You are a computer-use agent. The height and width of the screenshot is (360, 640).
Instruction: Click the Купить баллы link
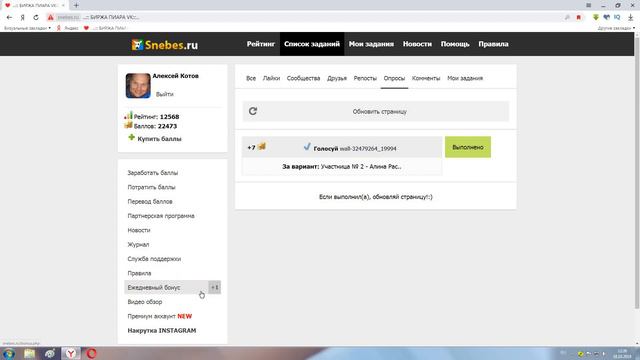[159, 139]
